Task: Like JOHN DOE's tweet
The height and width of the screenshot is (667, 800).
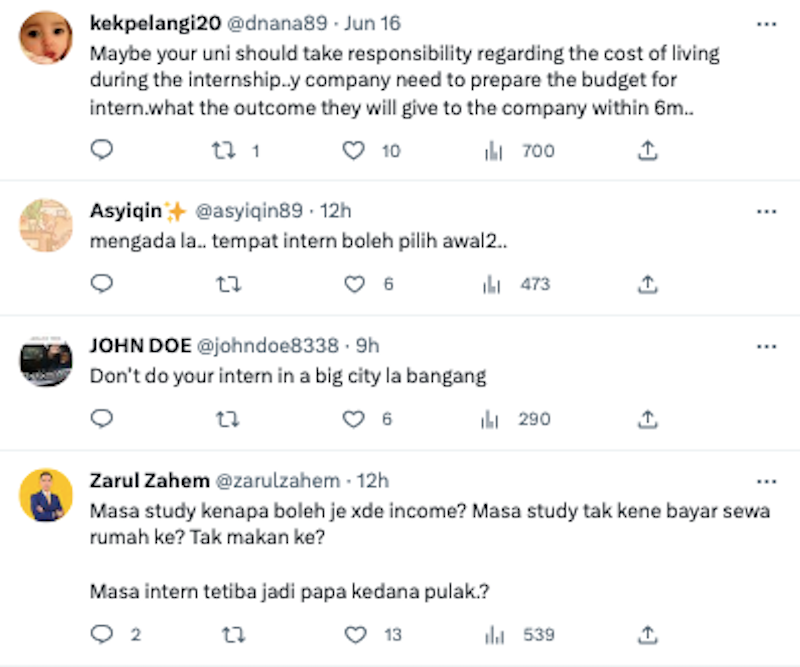Action: [353, 419]
